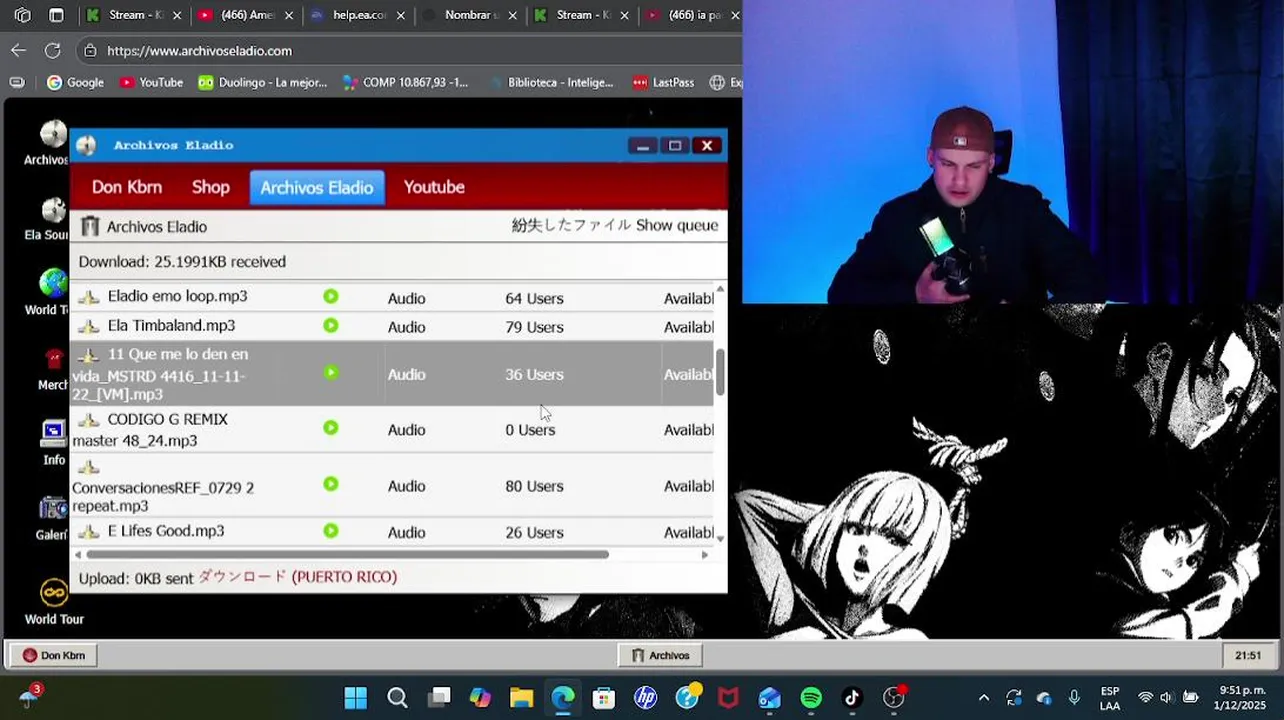Open World T globe desktop icon
Screen dimensions: 1284x720
click(x=54, y=284)
